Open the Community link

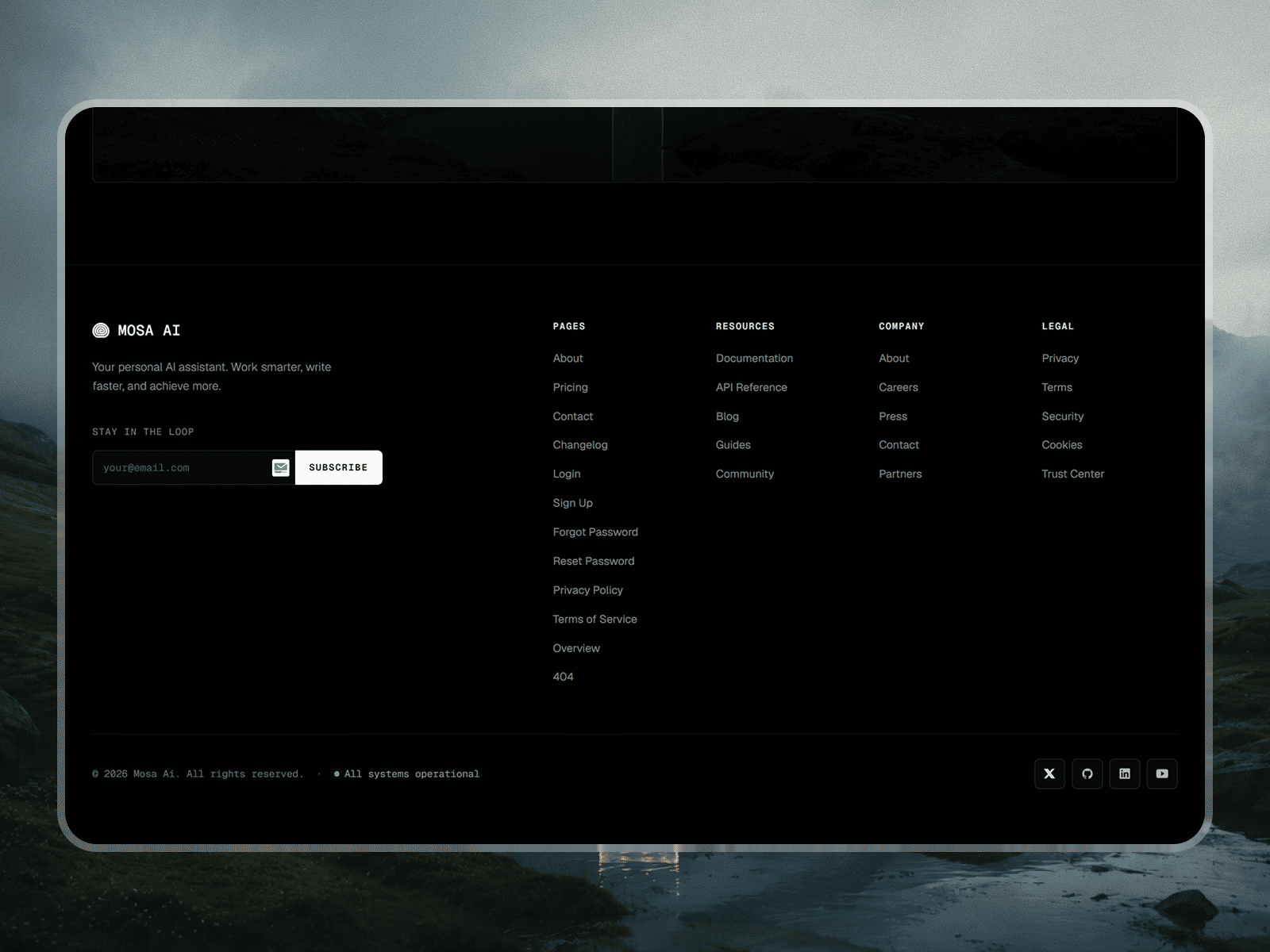point(745,474)
